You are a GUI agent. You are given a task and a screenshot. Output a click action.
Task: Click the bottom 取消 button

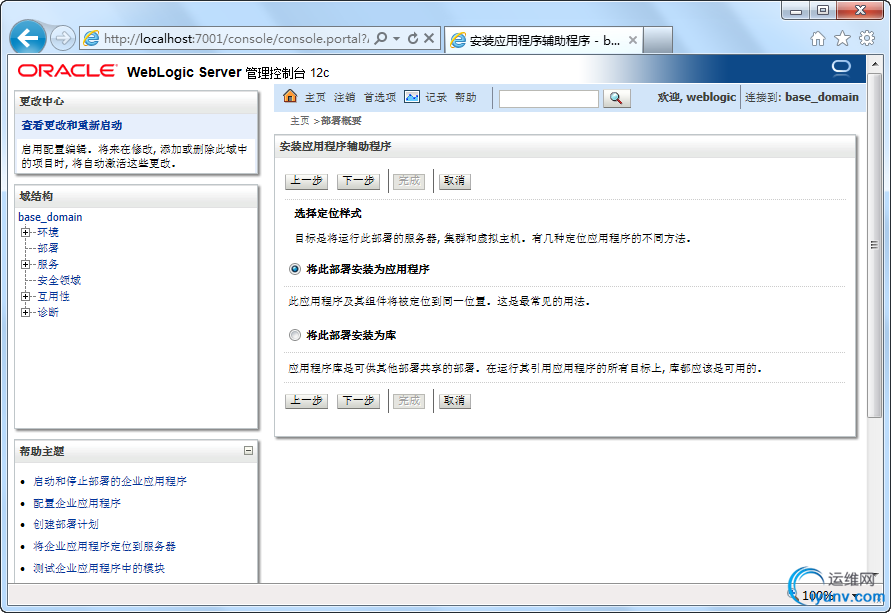[455, 401]
